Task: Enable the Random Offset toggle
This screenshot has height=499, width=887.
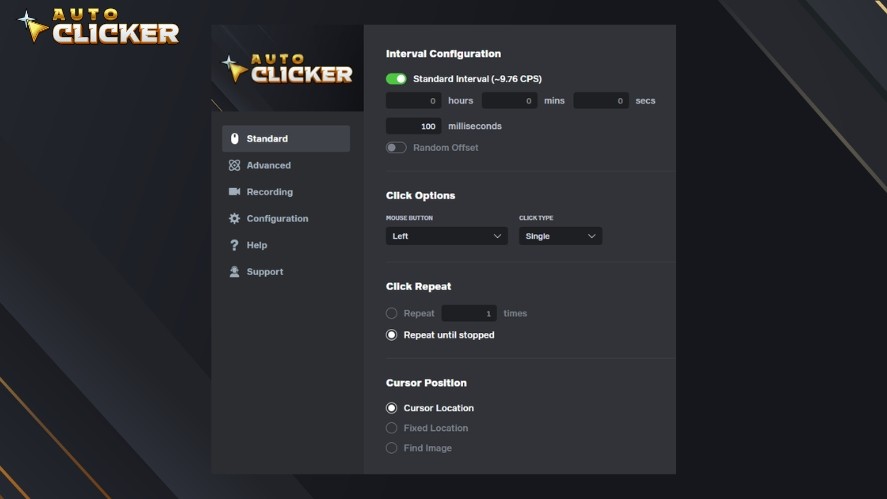Action: tap(396, 148)
